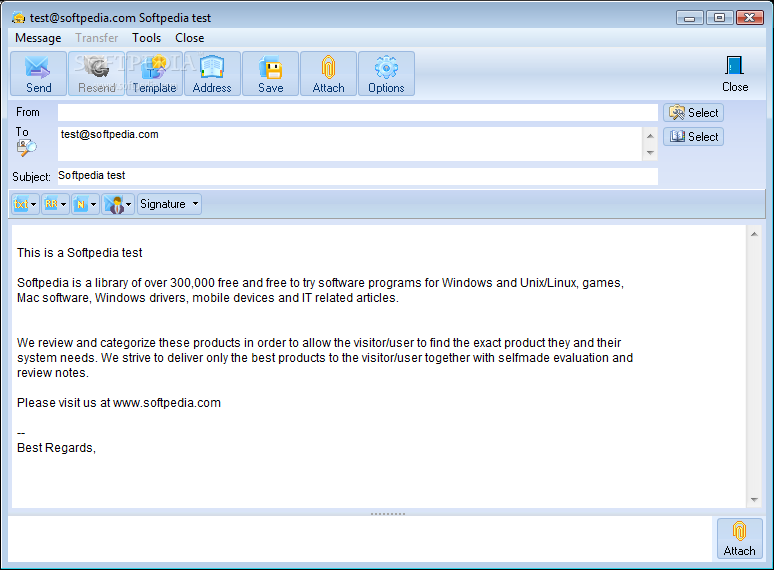774x570 pixels.
Task: Open the Tools menu
Action: click(x=147, y=38)
